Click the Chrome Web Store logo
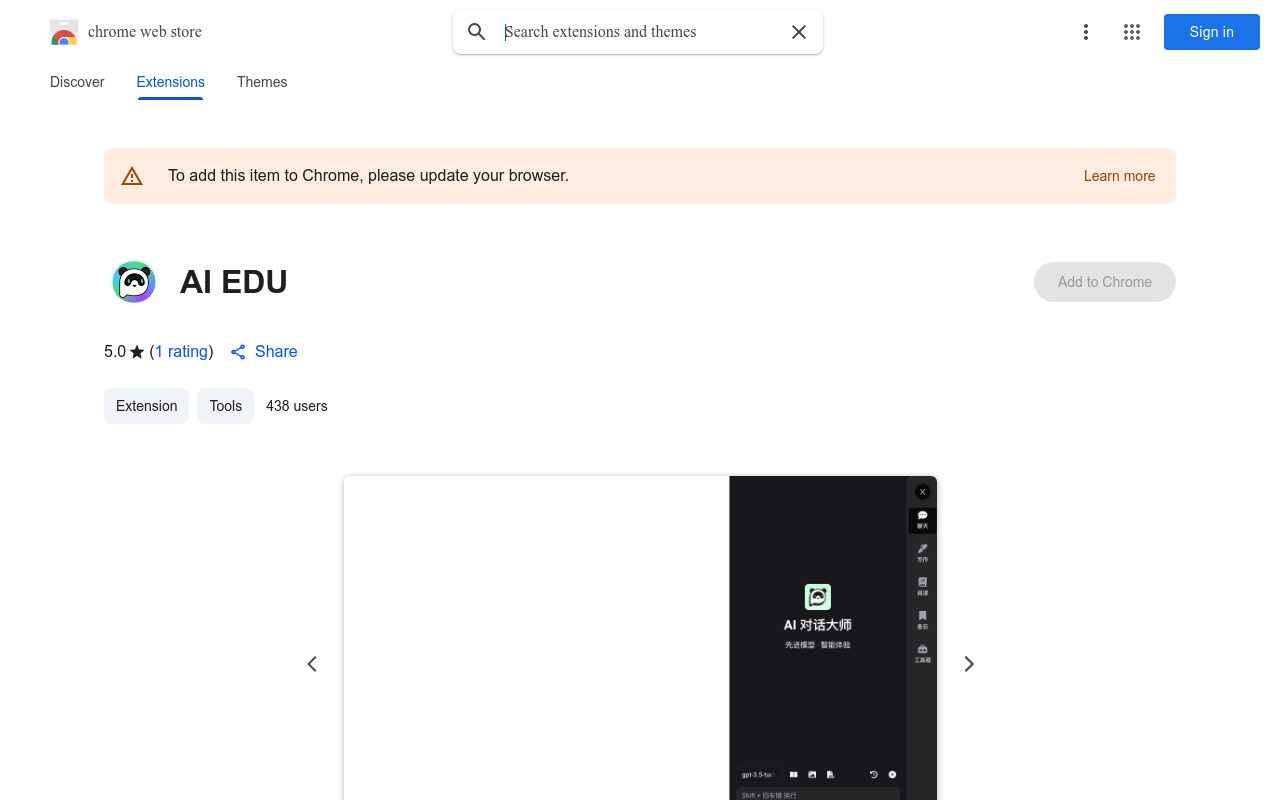This screenshot has width=1280, height=800. pyautogui.click(x=64, y=32)
